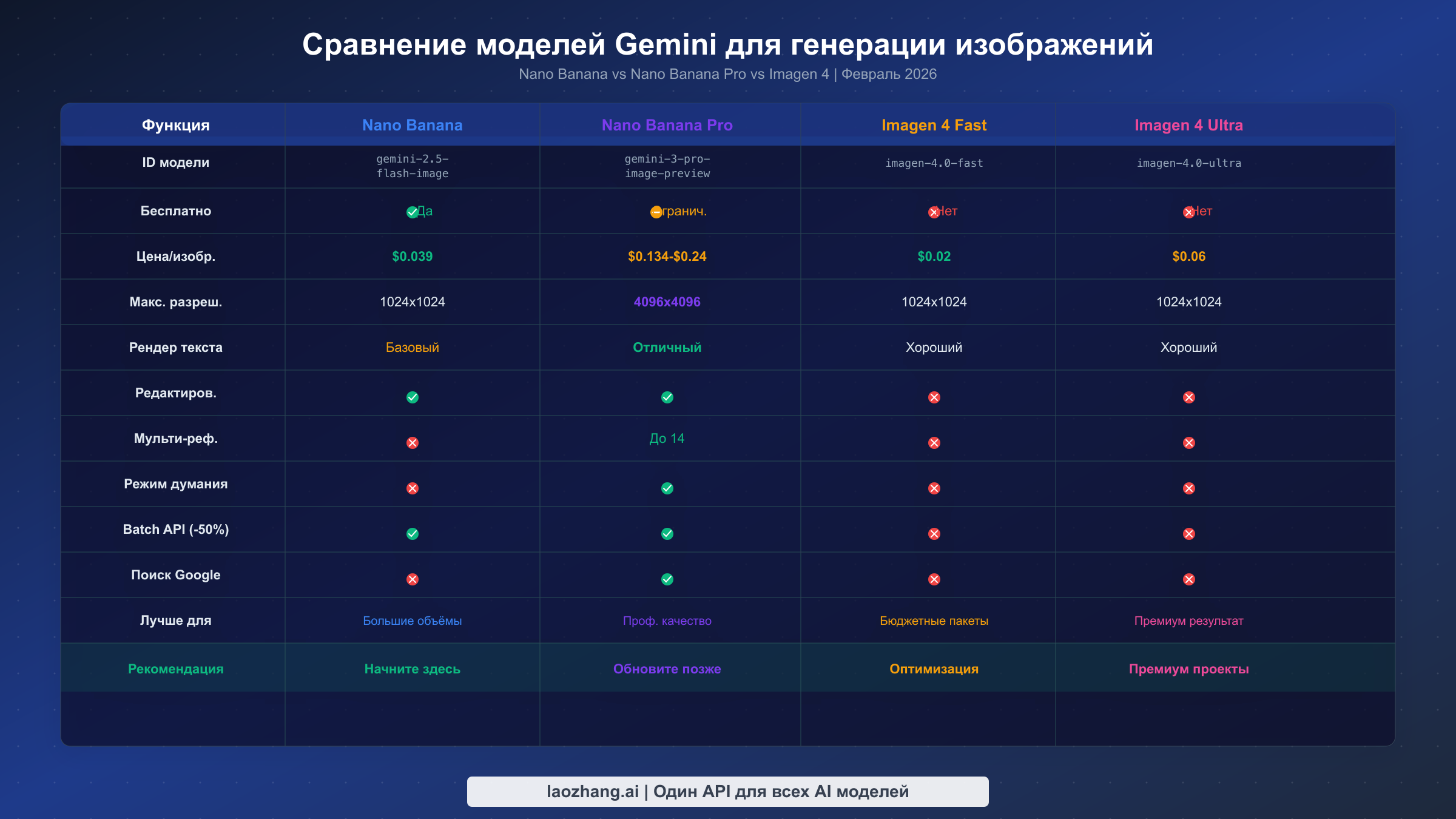Click the Начните здесь recommendation

(x=413, y=669)
